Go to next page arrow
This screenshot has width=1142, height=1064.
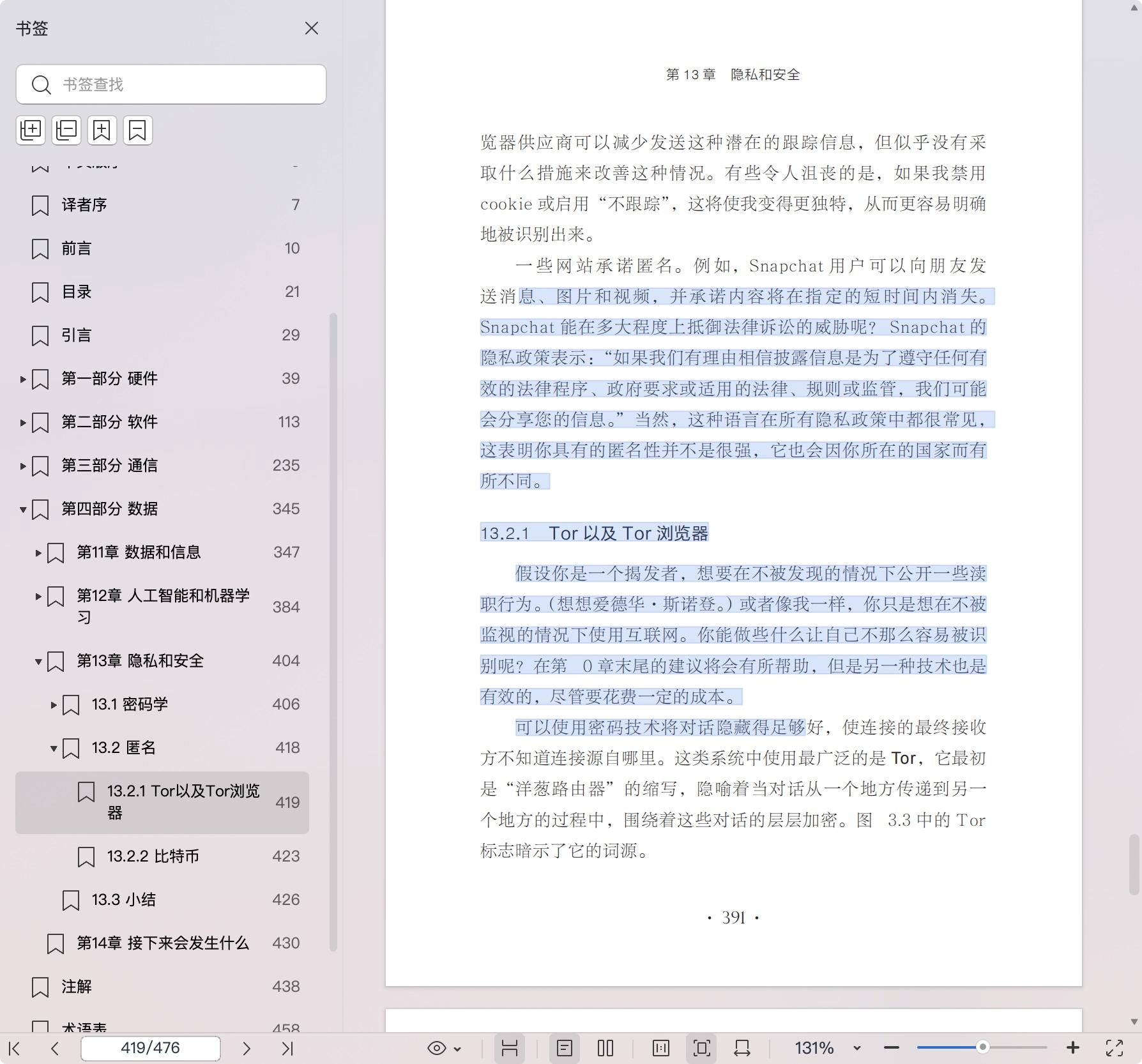point(247,1048)
